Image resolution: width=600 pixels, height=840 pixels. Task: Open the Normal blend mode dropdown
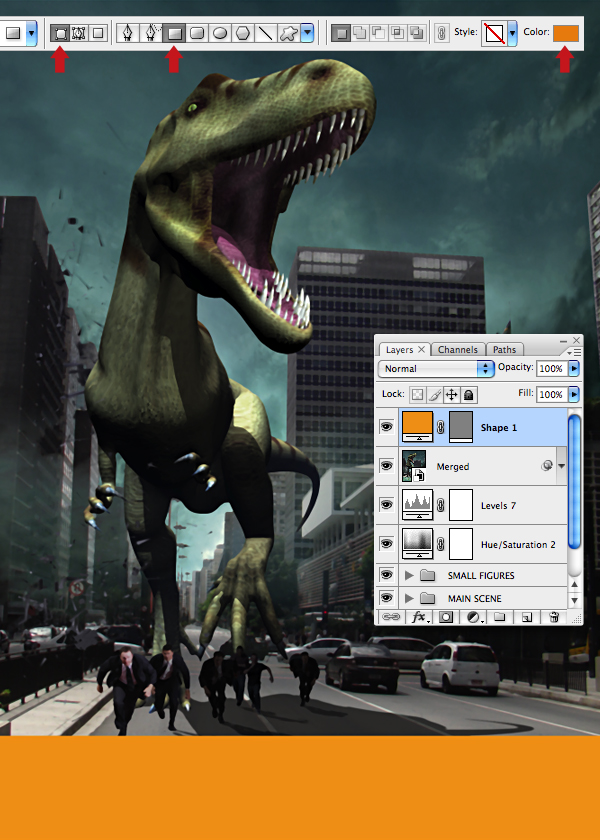[x=436, y=369]
